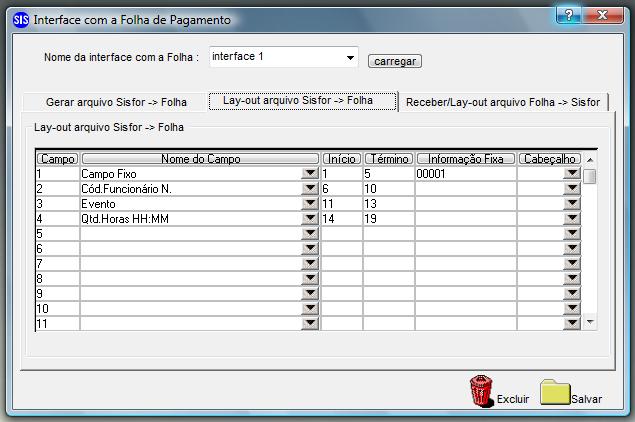The image size is (635, 422).
Task: Select the Lay-out arquivo Sisfor -> Folha tab
Action: click(298, 100)
